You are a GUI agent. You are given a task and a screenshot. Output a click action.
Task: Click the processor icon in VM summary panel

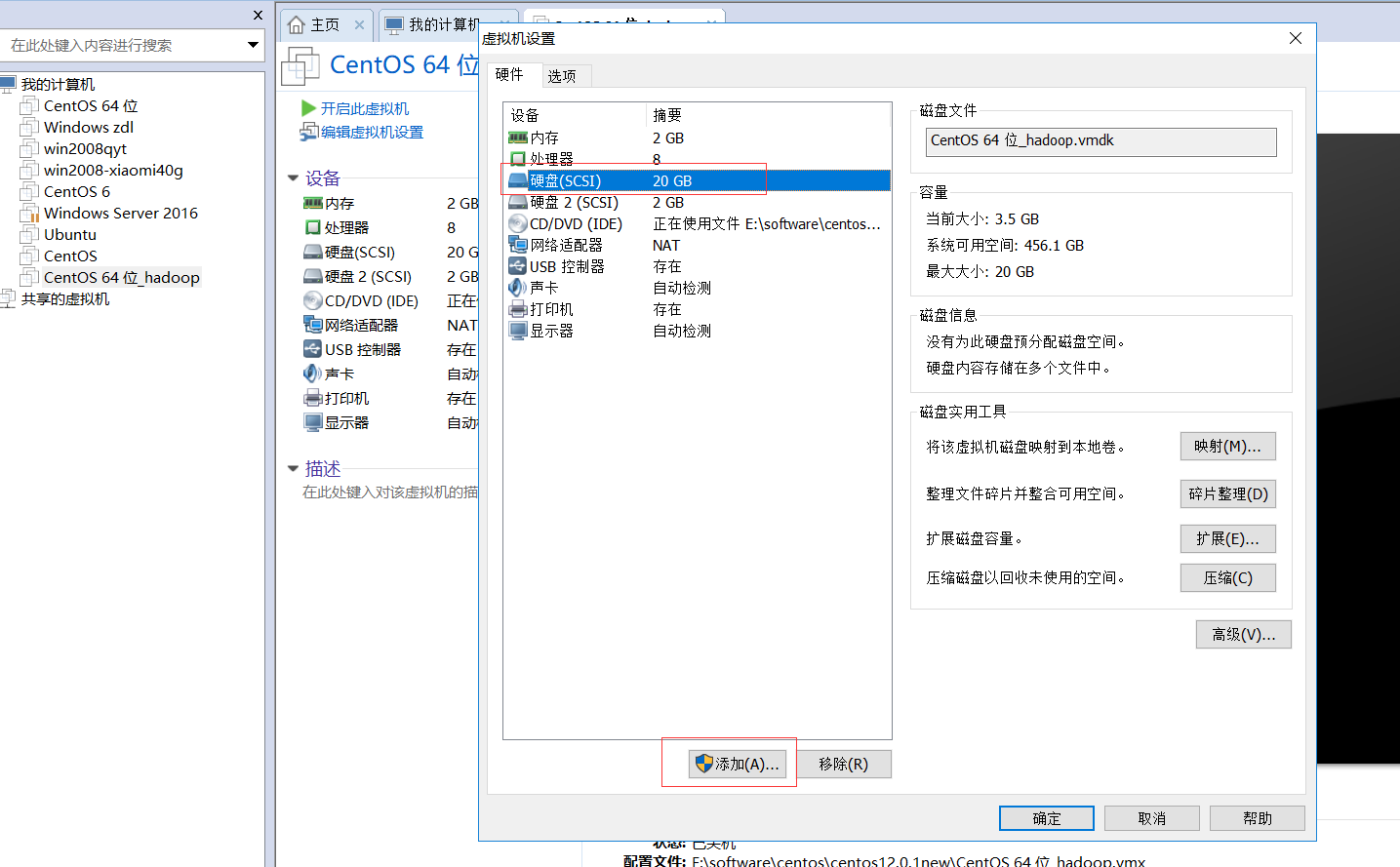click(x=312, y=227)
